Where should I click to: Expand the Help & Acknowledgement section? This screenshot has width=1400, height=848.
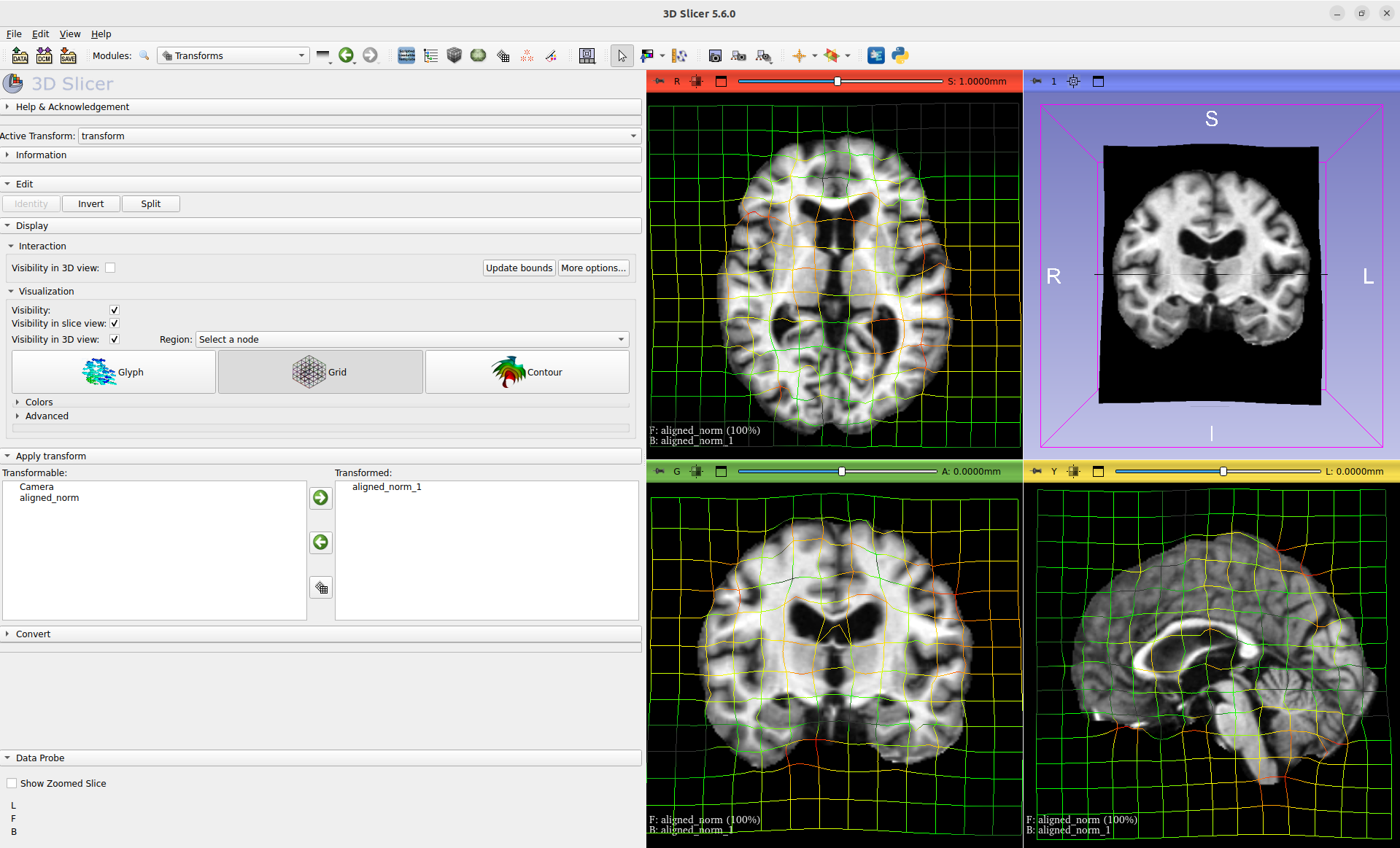click(320, 106)
